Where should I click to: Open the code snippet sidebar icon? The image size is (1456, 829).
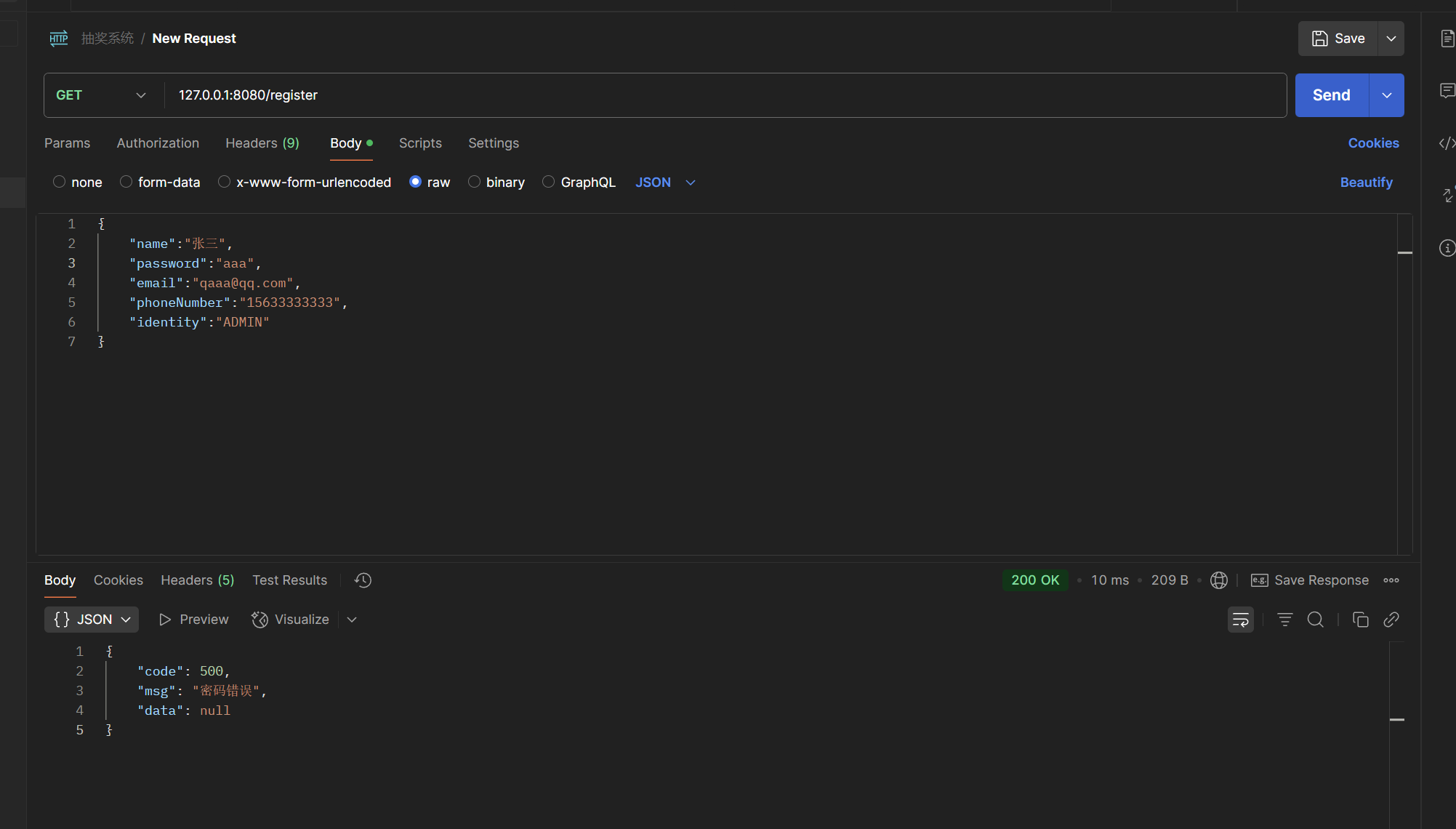[x=1447, y=143]
